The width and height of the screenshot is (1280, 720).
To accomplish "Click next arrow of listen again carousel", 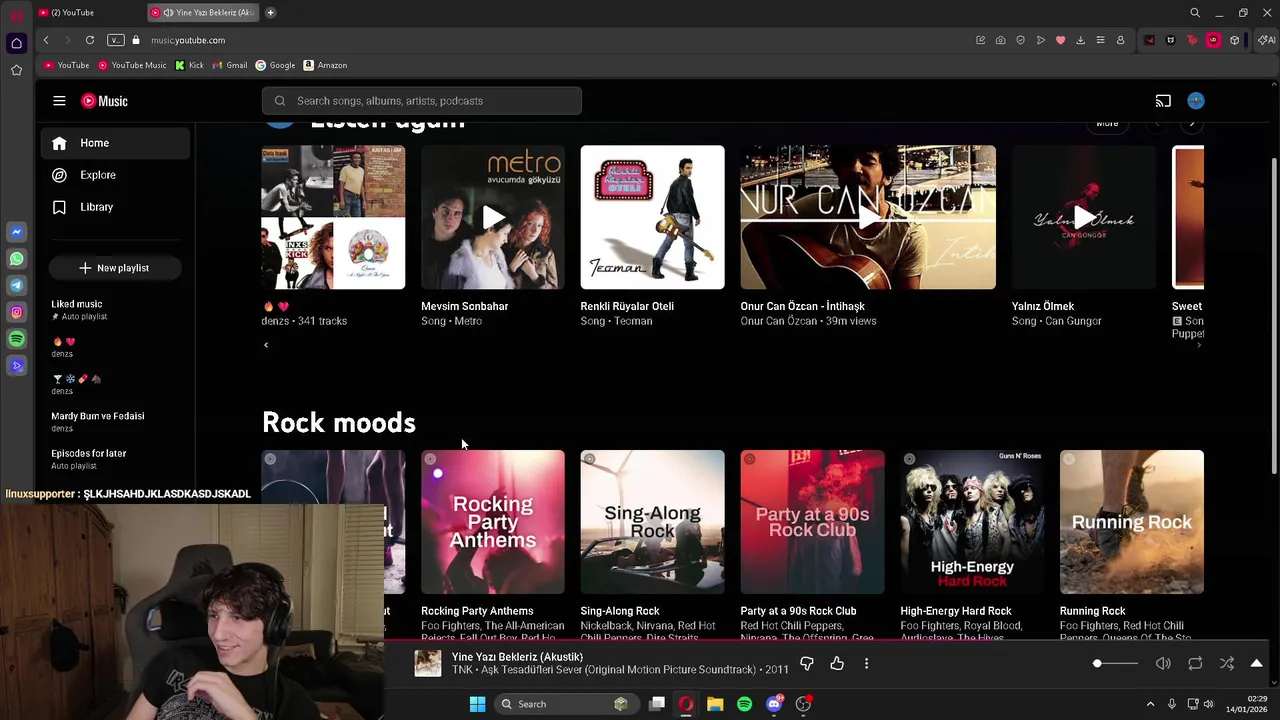I will coord(1192,124).
